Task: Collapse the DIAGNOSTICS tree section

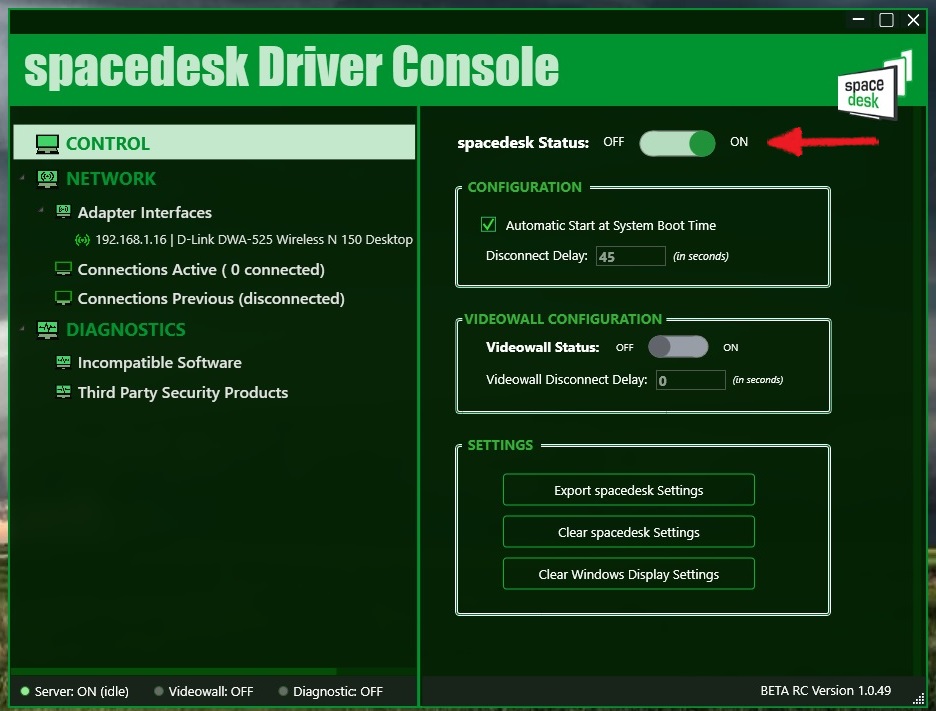Action: click(x=23, y=328)
